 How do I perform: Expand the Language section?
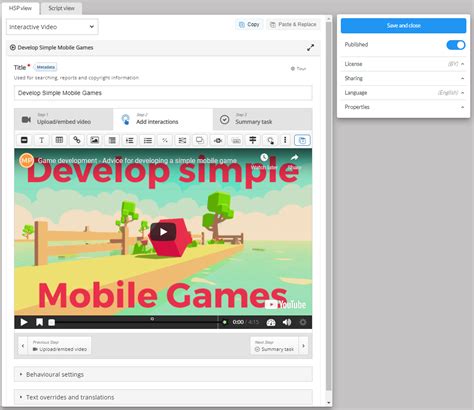tap(404, 93)
